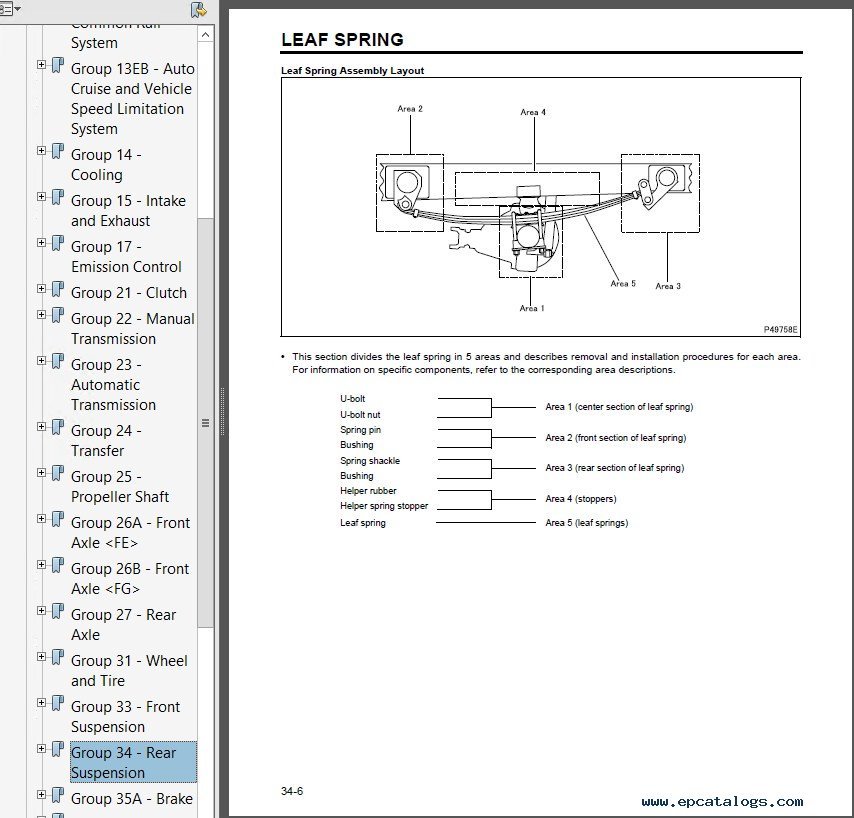Open Group 22 Manual Transmission bookmark
This screenshot has height=818, width=854.
click(133, 328)
